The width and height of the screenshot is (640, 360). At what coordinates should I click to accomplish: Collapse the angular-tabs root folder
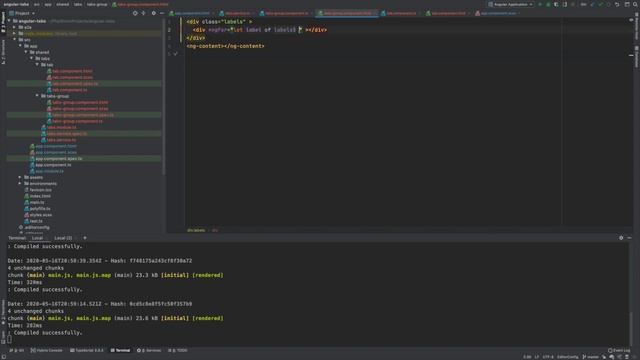pos(9,21)
